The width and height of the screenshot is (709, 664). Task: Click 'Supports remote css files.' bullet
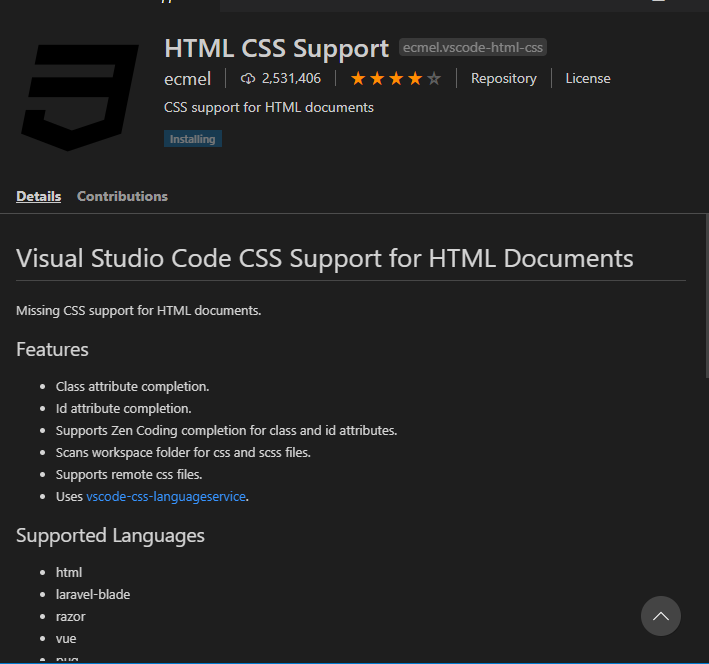pyautogui.click(x=129, y=474)
